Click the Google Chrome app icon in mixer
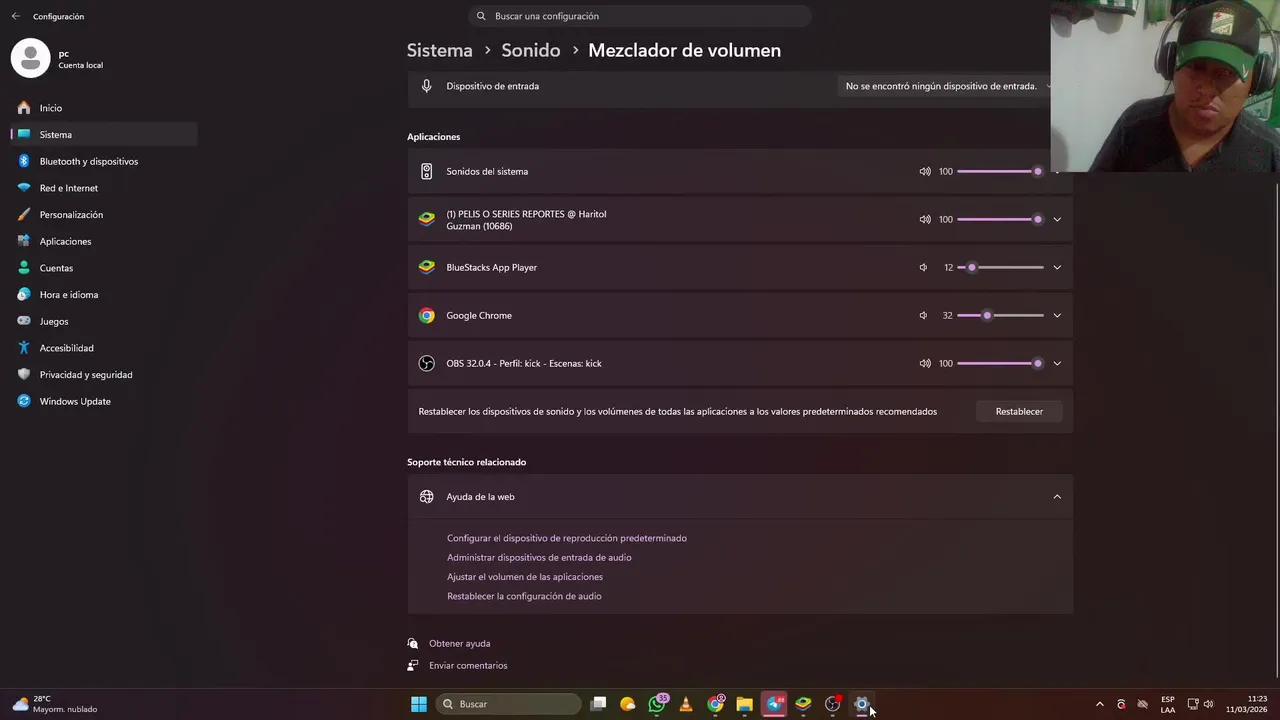This screenshot has height=720, width=1280. [x=427, y=315]
